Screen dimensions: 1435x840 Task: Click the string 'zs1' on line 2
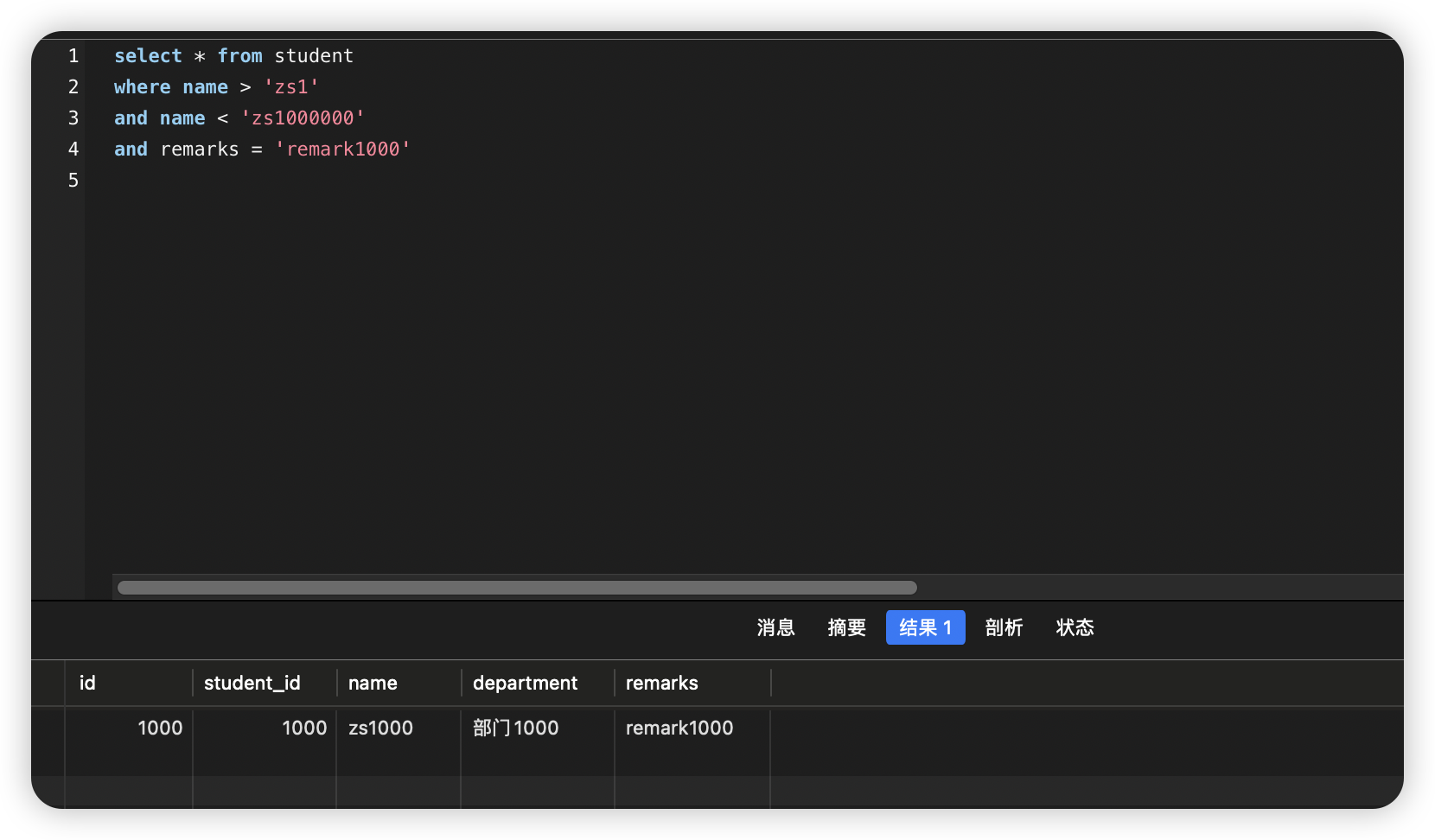291,87
